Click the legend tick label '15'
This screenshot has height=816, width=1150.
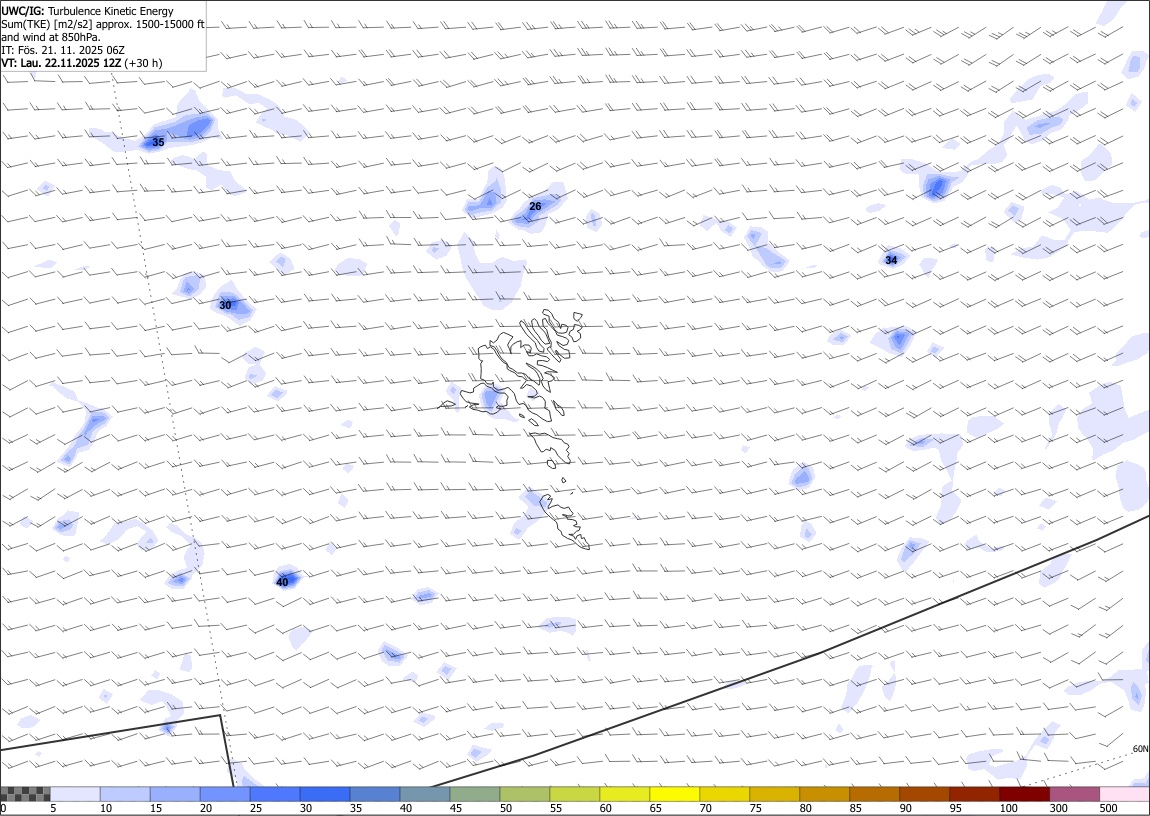155,808
